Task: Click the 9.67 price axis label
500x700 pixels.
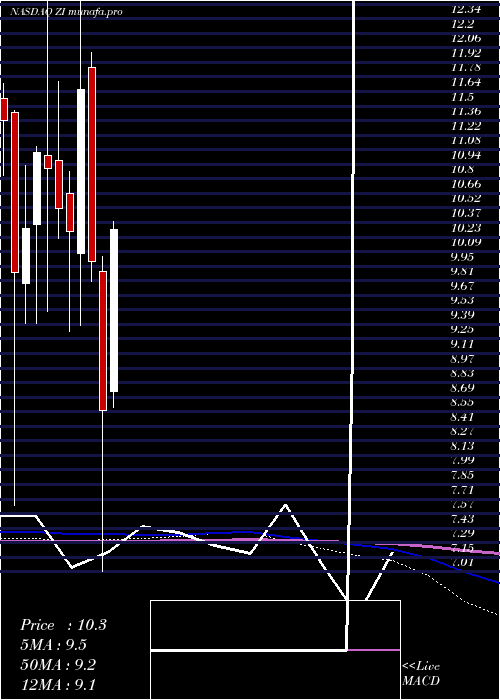Action: pyautogui.click(x=462, y=286)
